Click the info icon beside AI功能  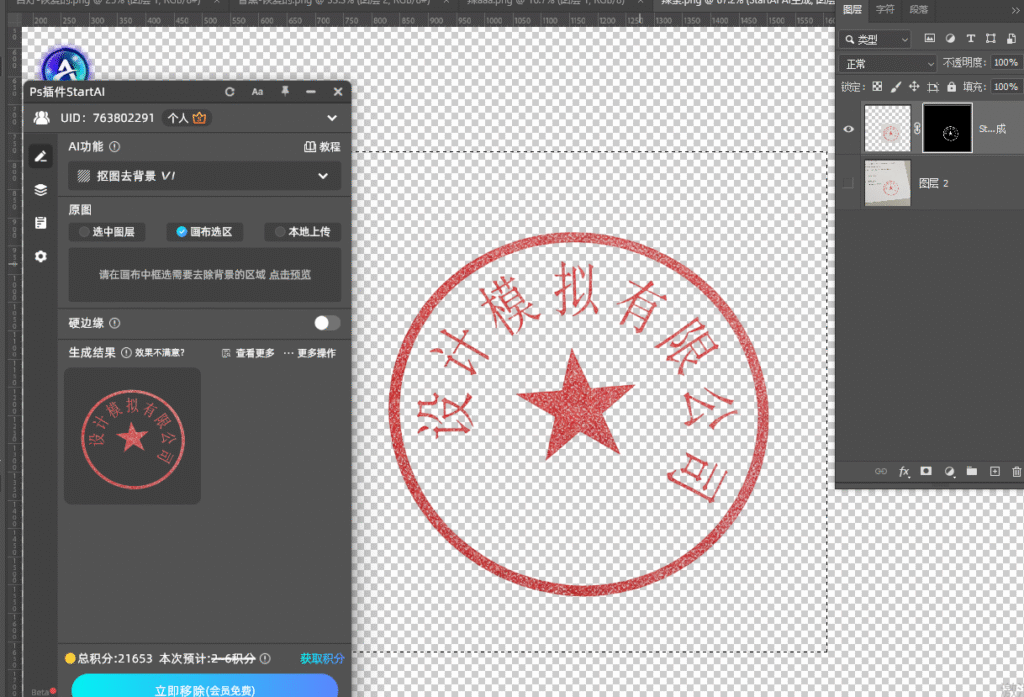pyautogui.click(x=114, y=147)
